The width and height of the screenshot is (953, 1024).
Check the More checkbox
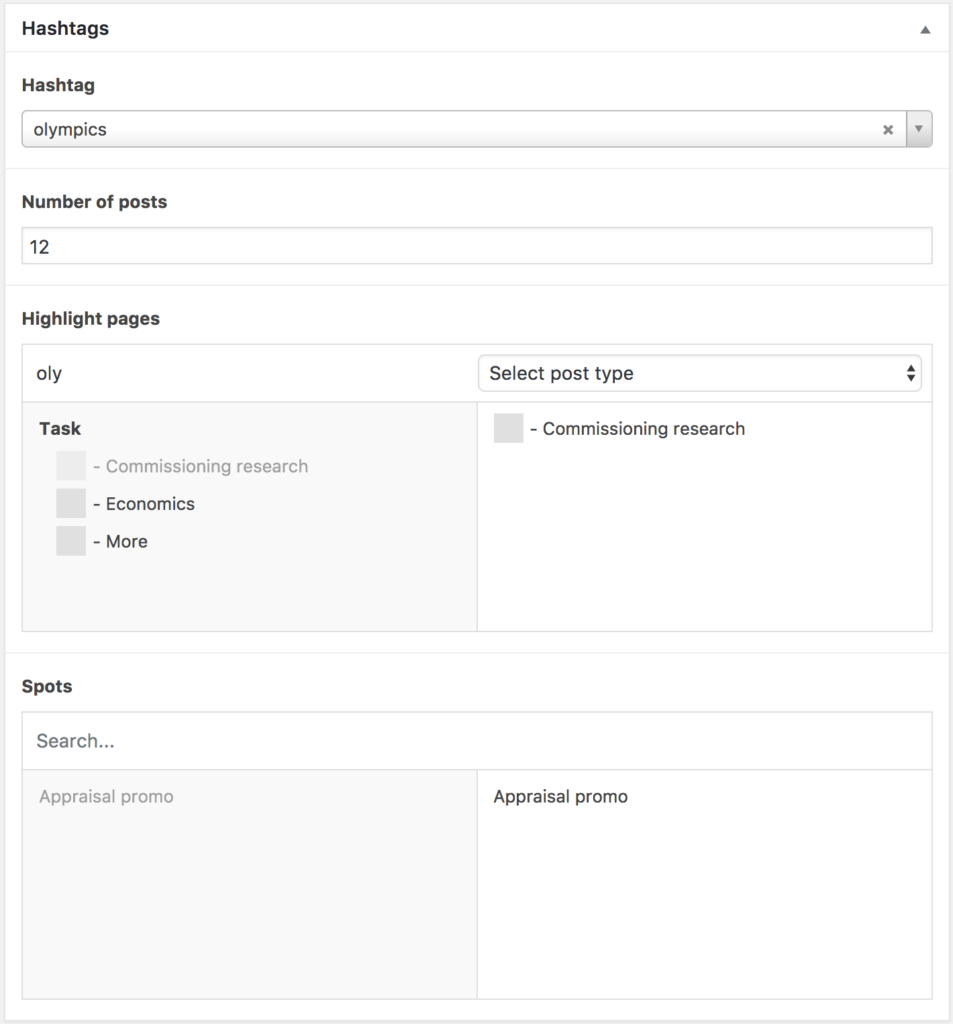(x=71, y=541)
